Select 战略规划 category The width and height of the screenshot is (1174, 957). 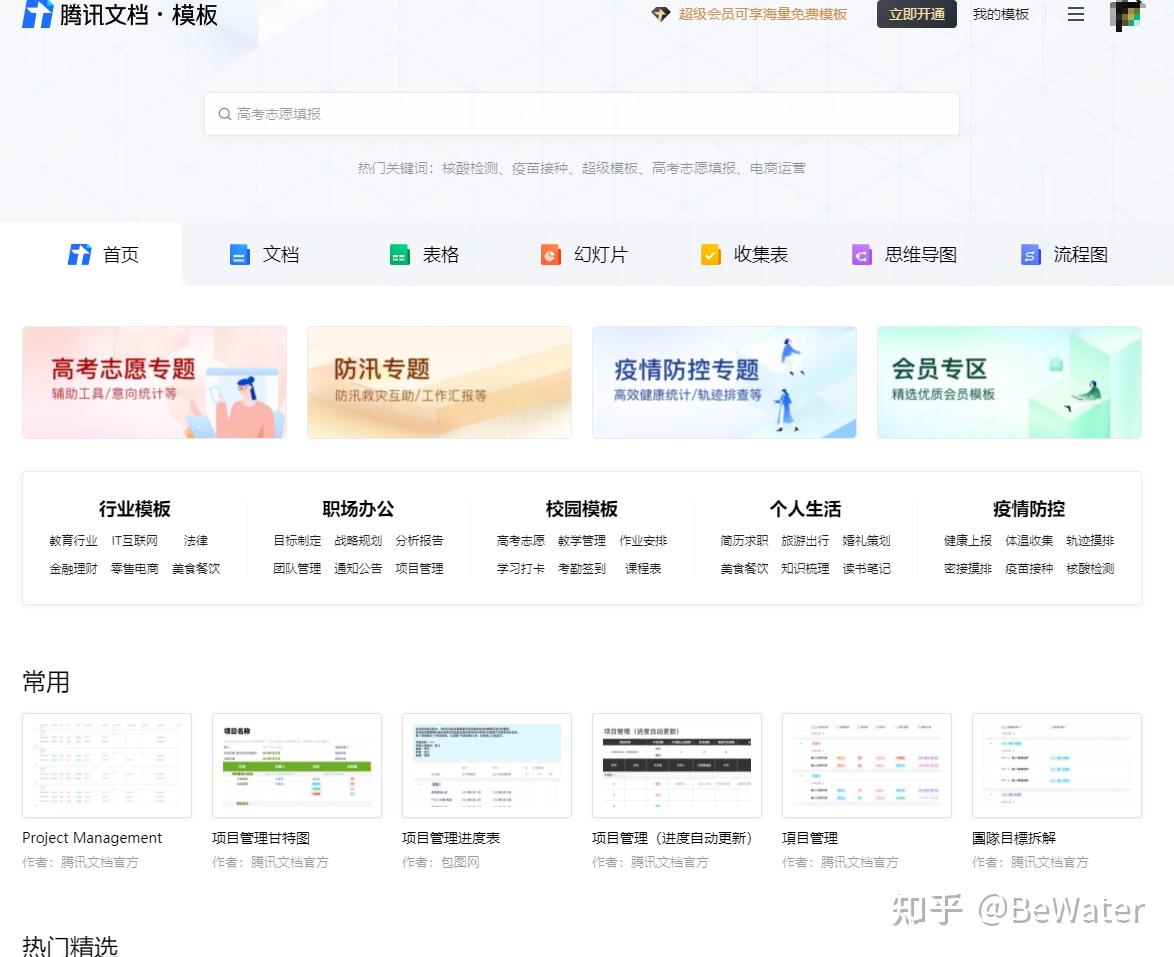pyautogui.click(x=358, y=541)
